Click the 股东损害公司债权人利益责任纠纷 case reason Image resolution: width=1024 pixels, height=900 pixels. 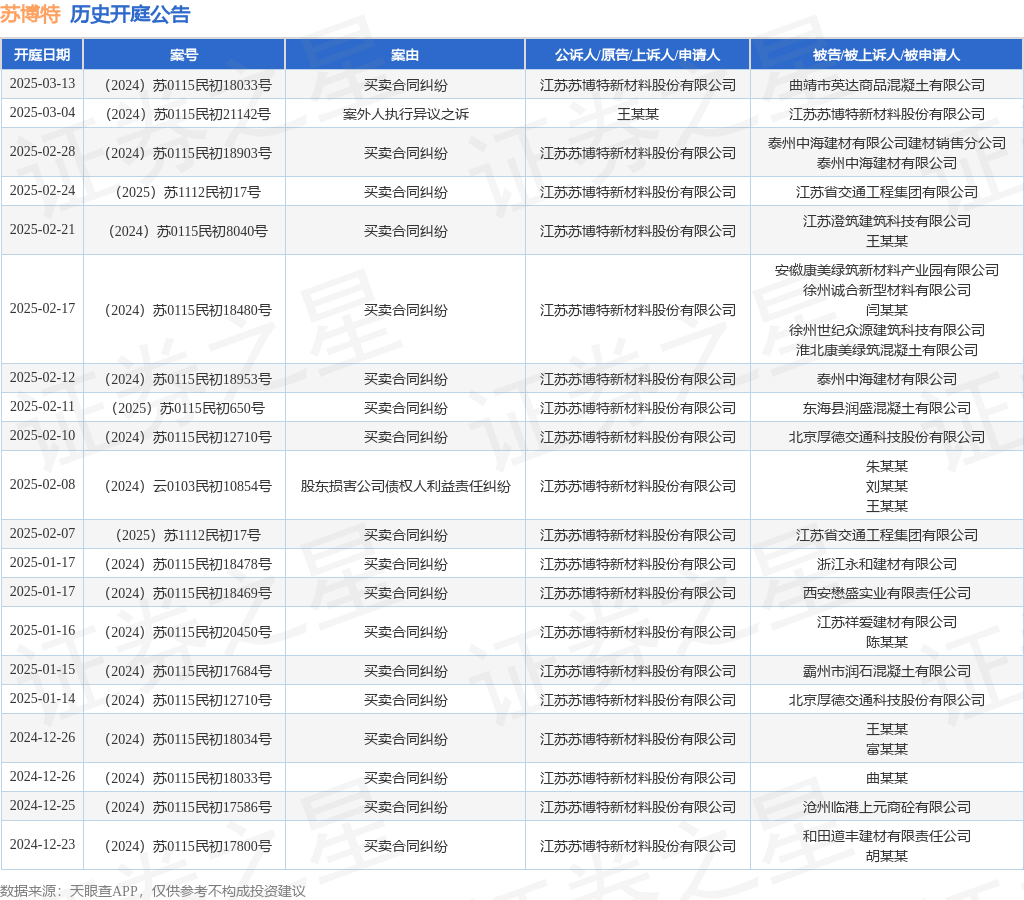pos(406,487)
